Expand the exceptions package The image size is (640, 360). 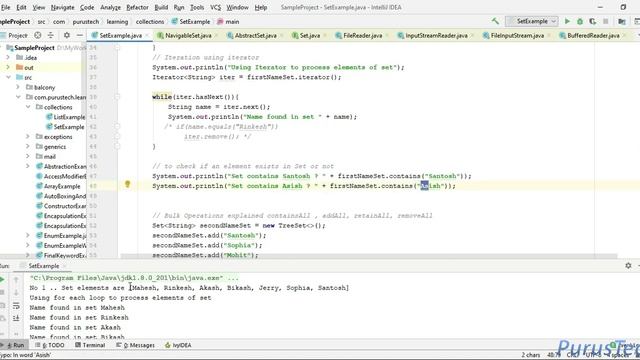(x=28, y=137)
